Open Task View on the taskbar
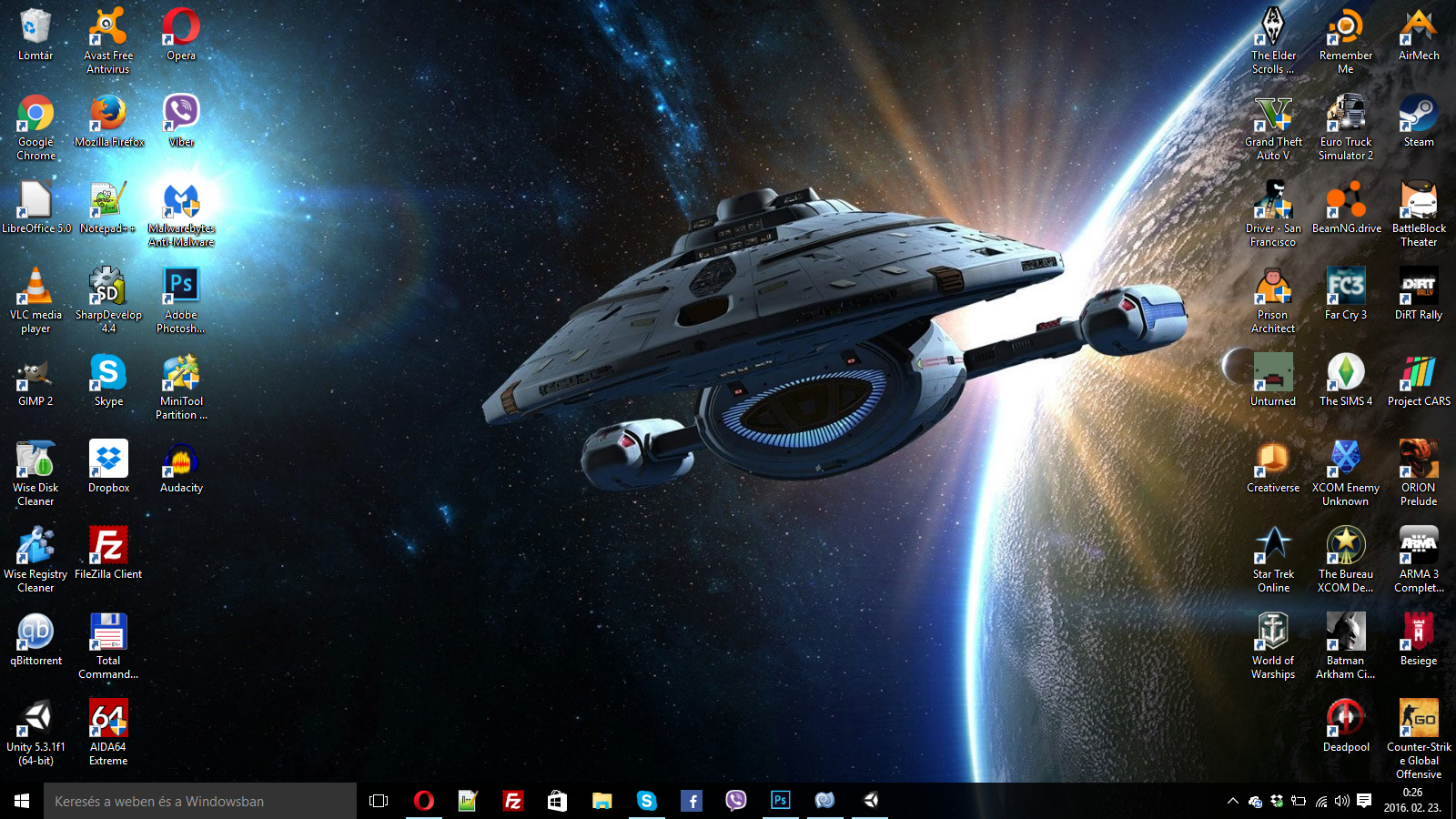Viewport: 1456px width, 819px height. click(379, 801)
